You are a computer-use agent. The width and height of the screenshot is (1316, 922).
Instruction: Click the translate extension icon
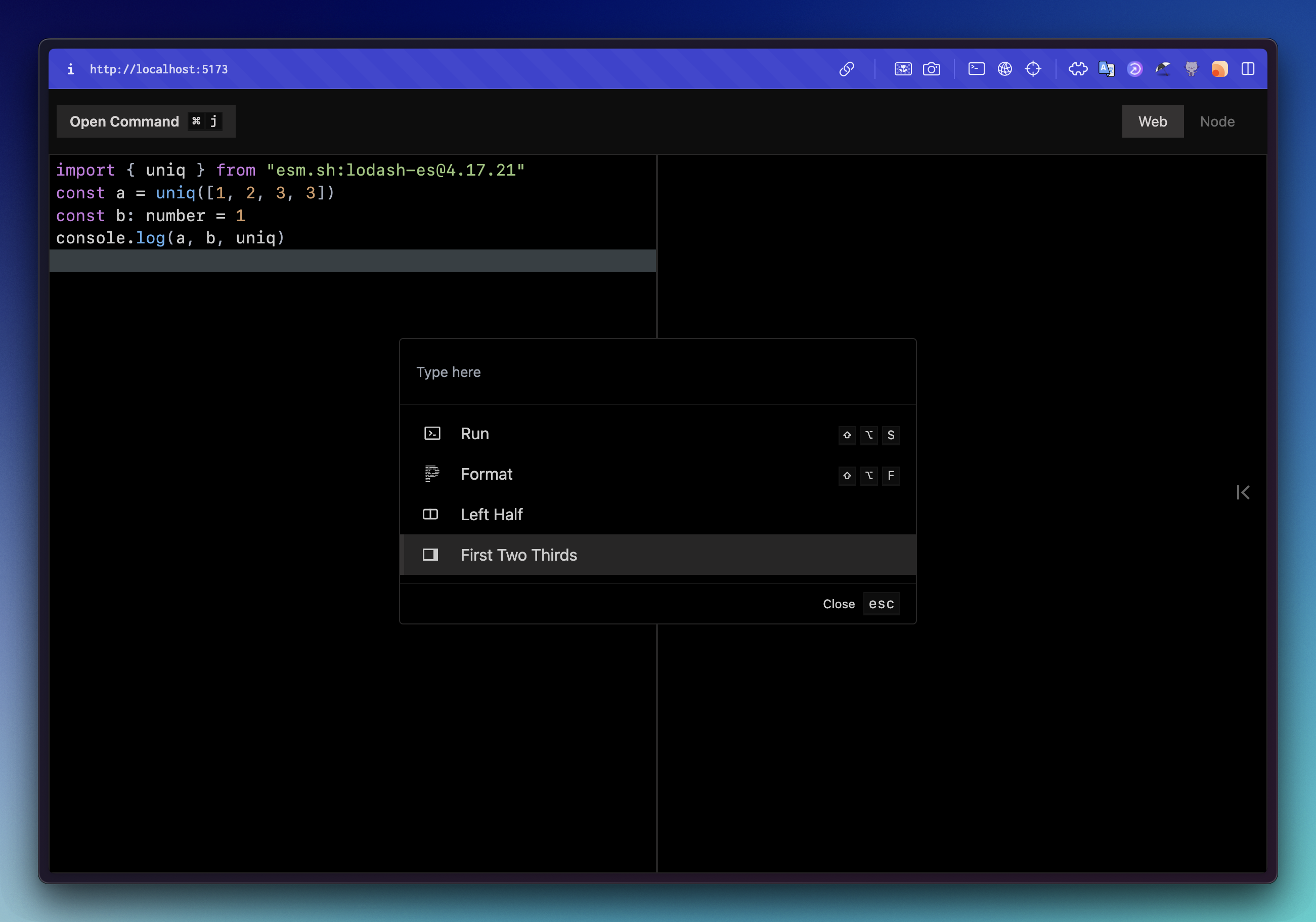tap(1106, 69)
